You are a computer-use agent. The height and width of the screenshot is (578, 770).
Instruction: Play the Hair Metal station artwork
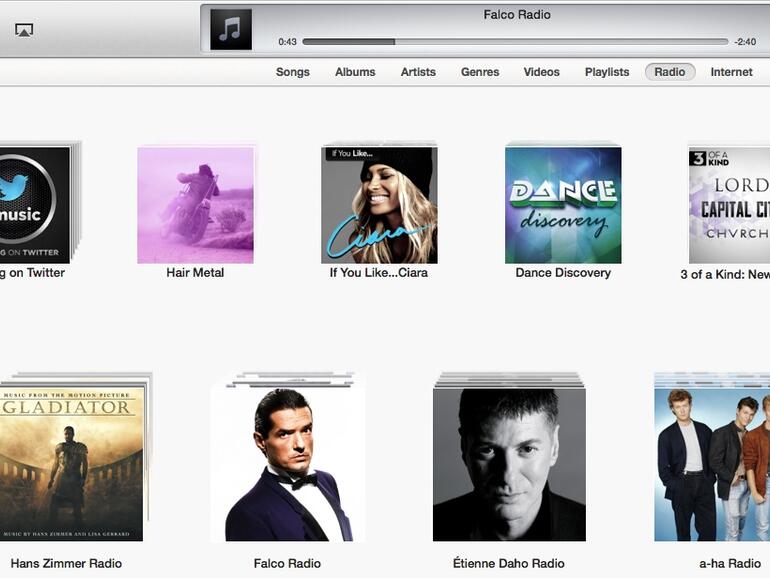[195, 205]
